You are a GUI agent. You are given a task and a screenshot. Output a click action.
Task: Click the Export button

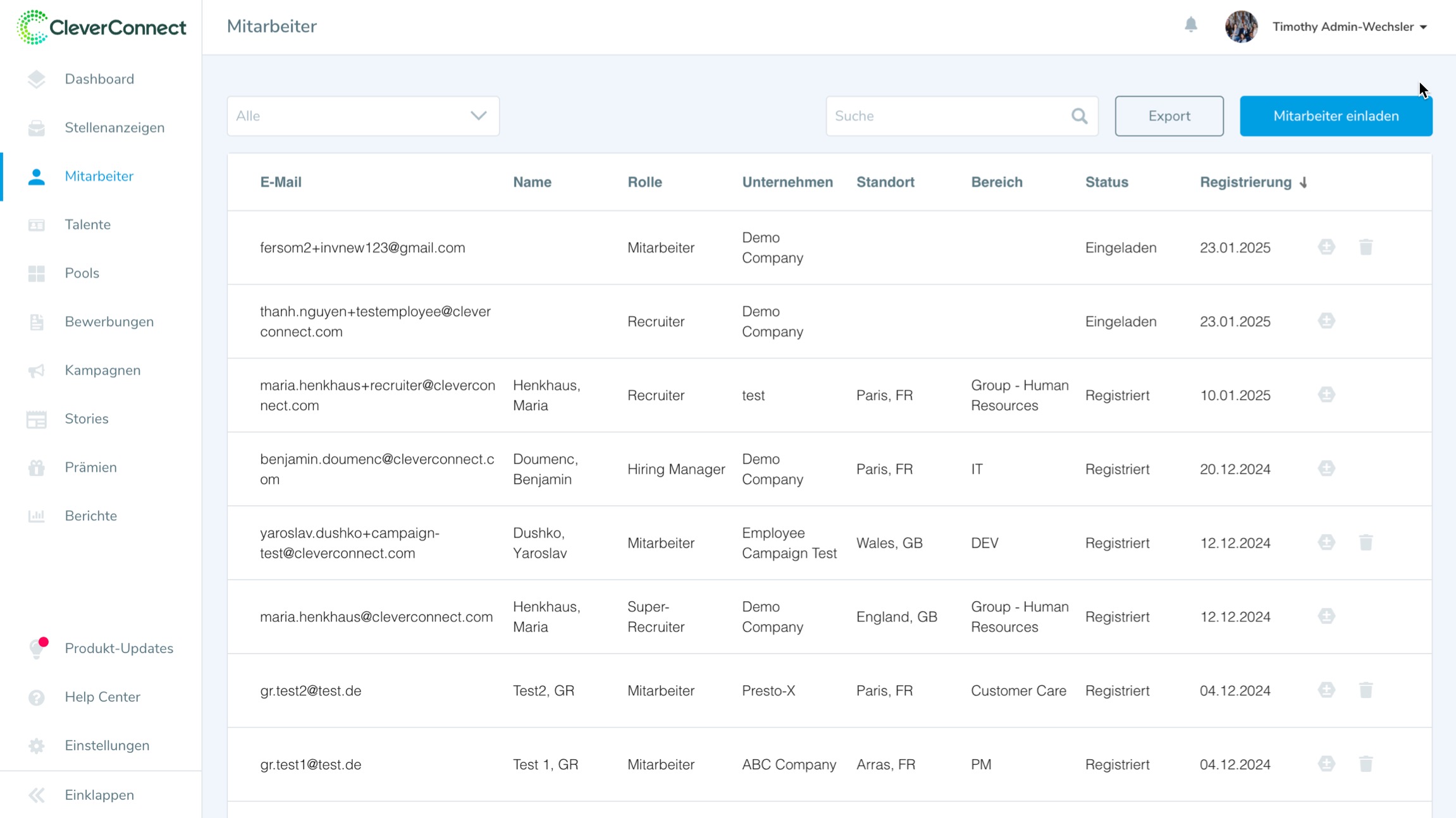tap(1168, 116)
